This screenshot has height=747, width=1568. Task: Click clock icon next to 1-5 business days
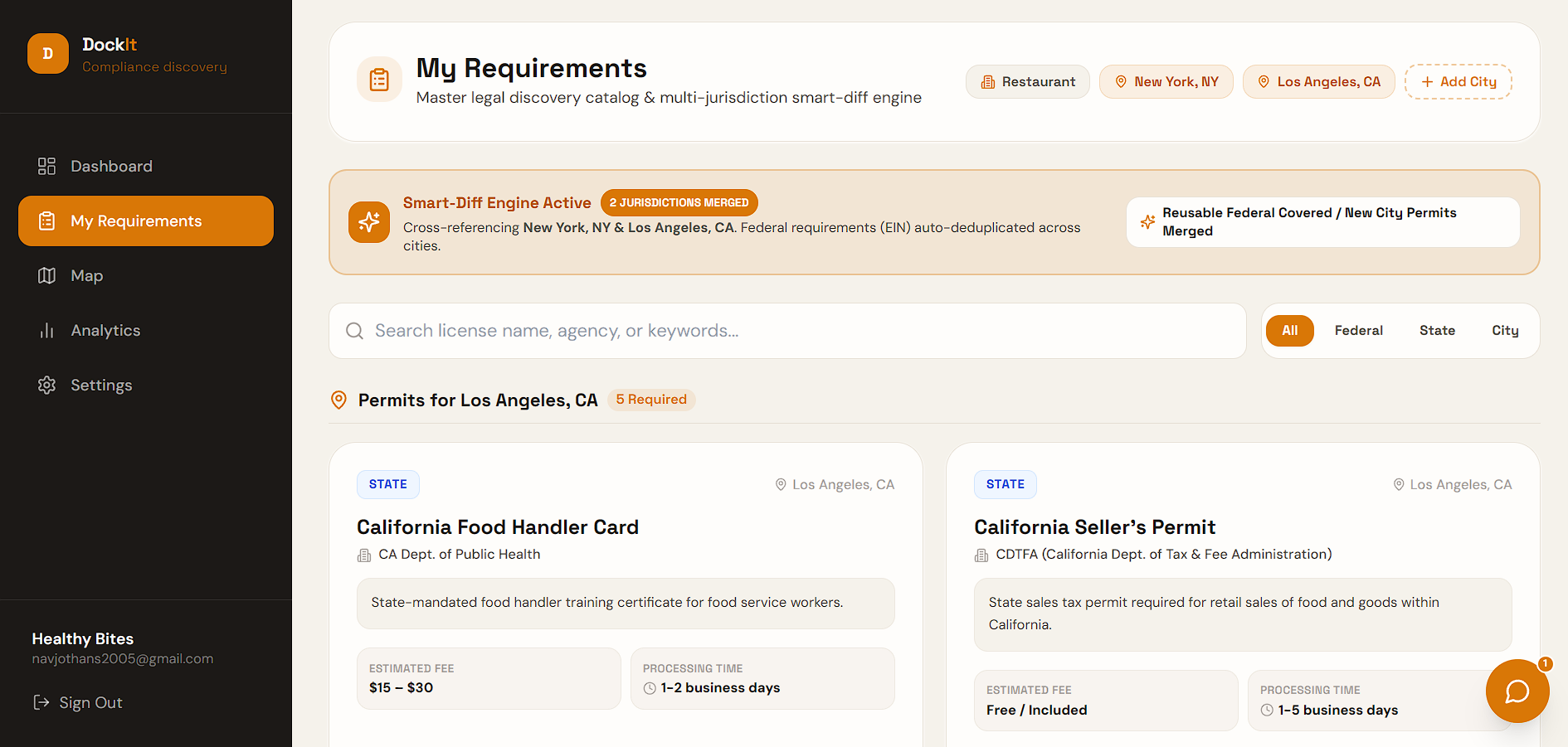click(1267, 710)
